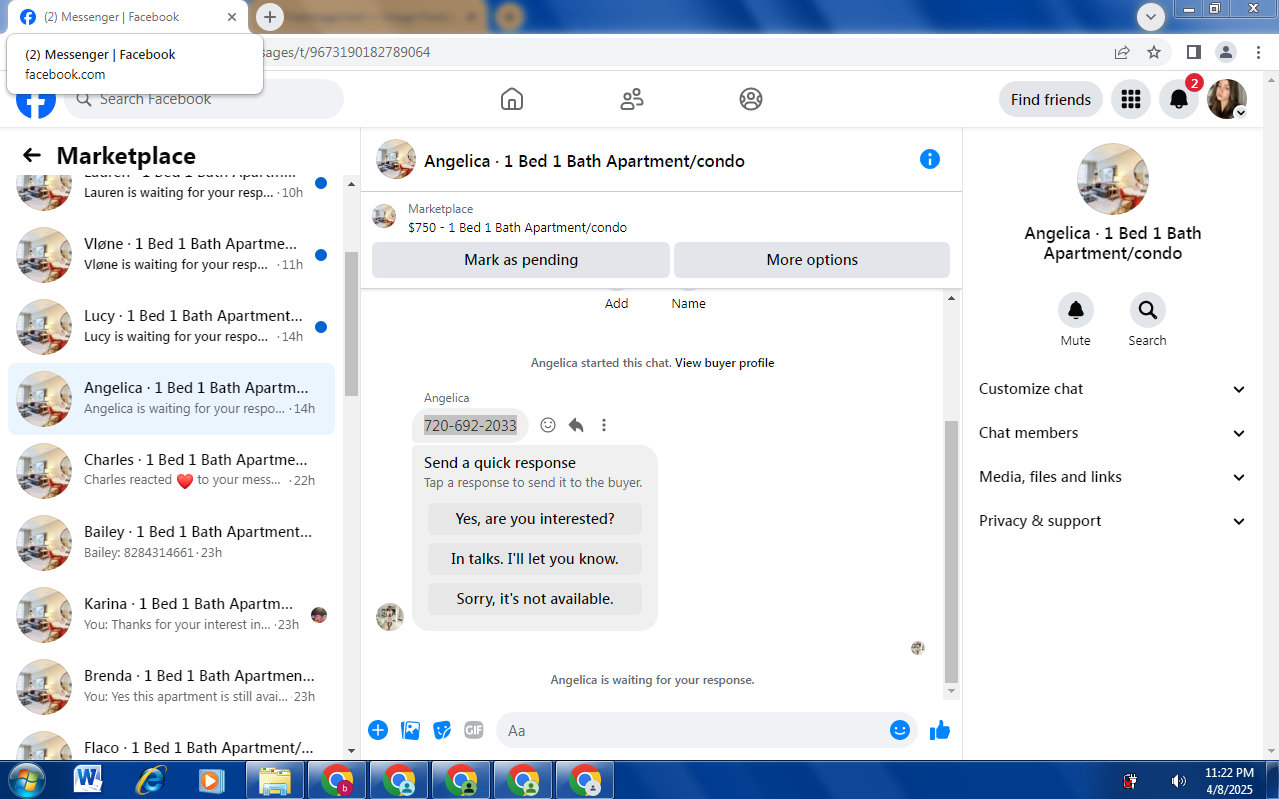Open View buyer profile link
The width and height of the screenshot is (1279, 799).
(x=724, y=363)
